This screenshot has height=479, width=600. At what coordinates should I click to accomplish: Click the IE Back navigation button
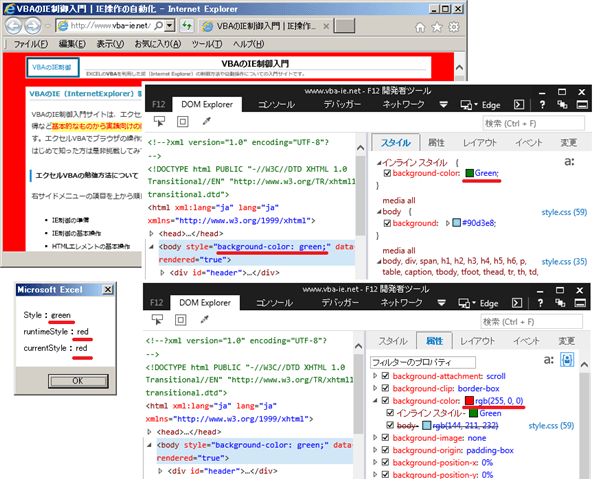click(x=14, y=26)
